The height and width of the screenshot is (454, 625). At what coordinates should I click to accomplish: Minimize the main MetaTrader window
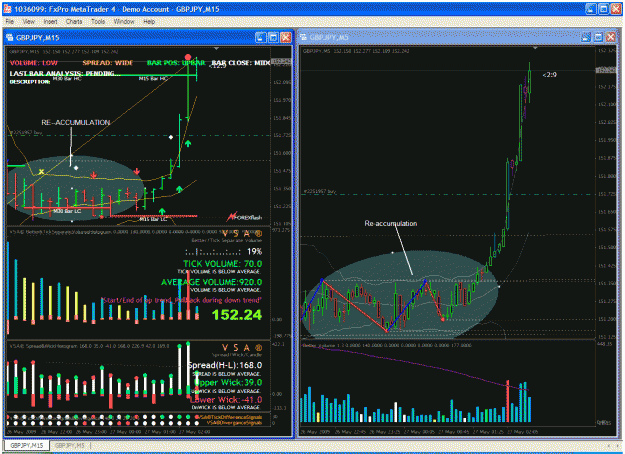tap(591, 9)
